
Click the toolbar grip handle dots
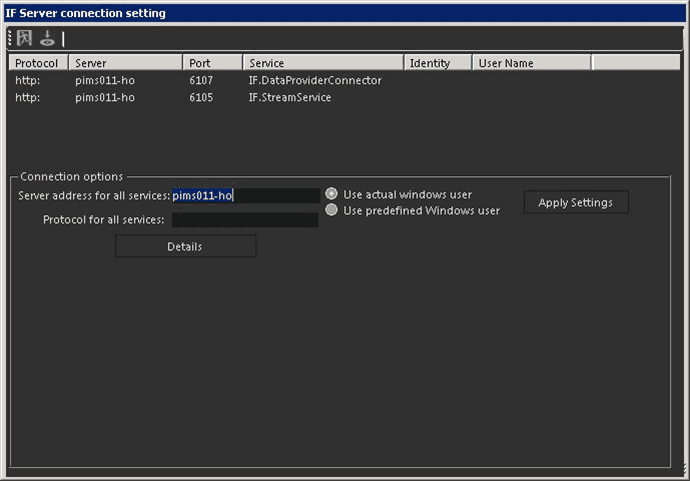(10, 38)
